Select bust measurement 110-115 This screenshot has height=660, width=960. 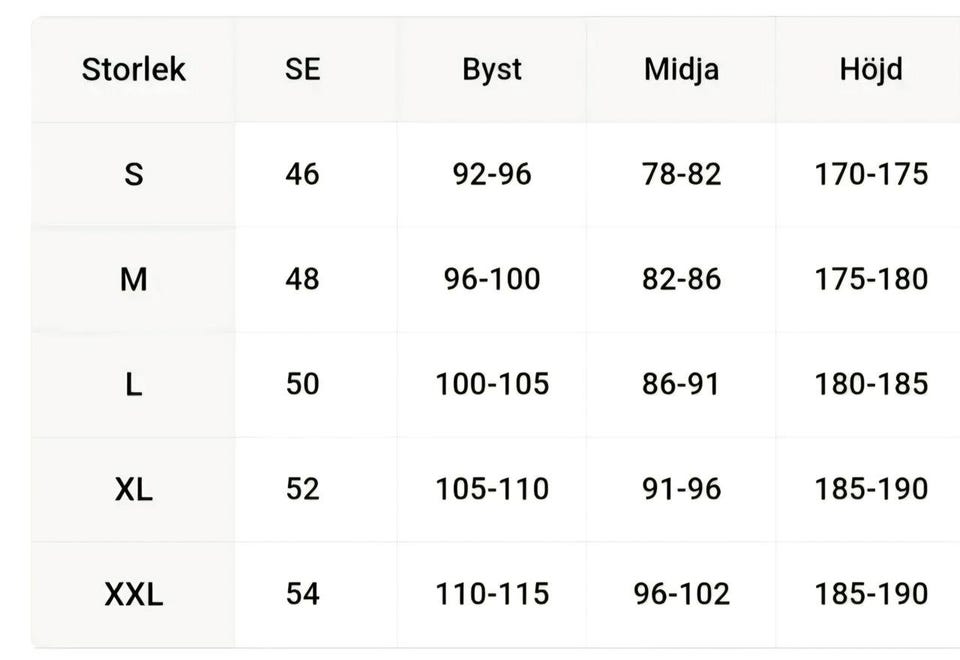pos(492,594)
